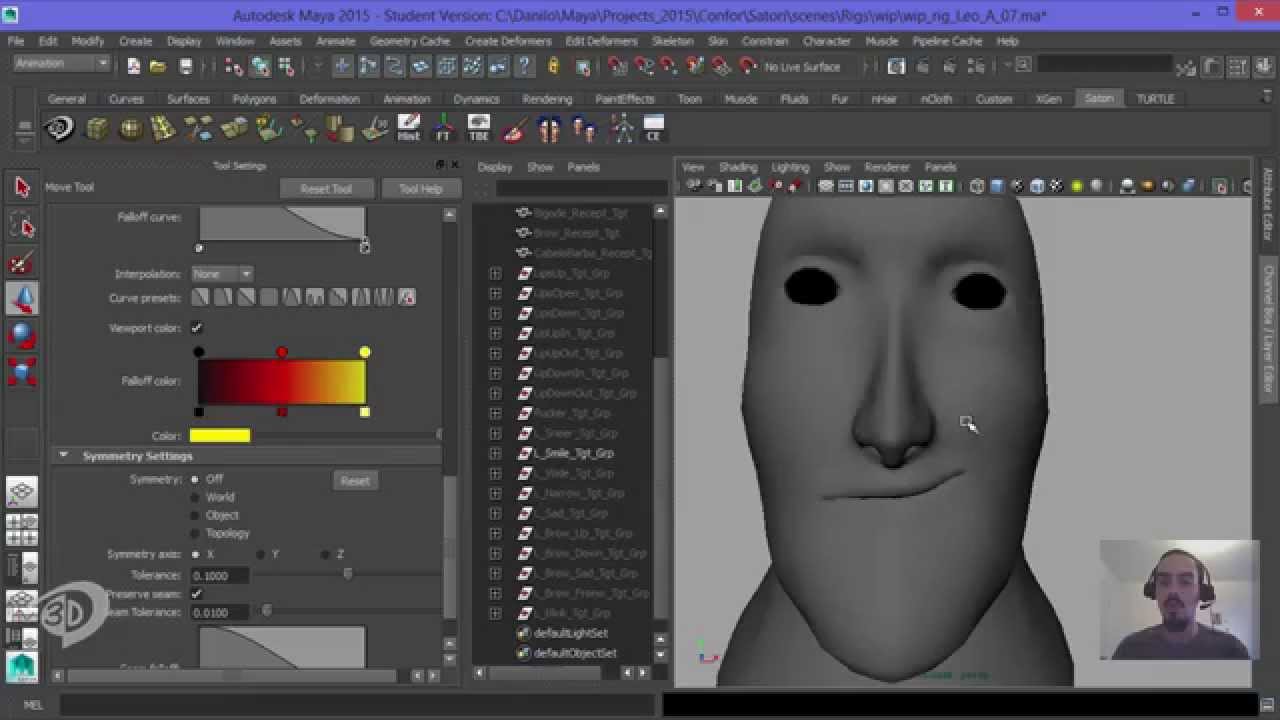Click the Save Scene disk icon
Viewport: 1280px width, 720px height.
pyautogui.click(x=185, y=67)
